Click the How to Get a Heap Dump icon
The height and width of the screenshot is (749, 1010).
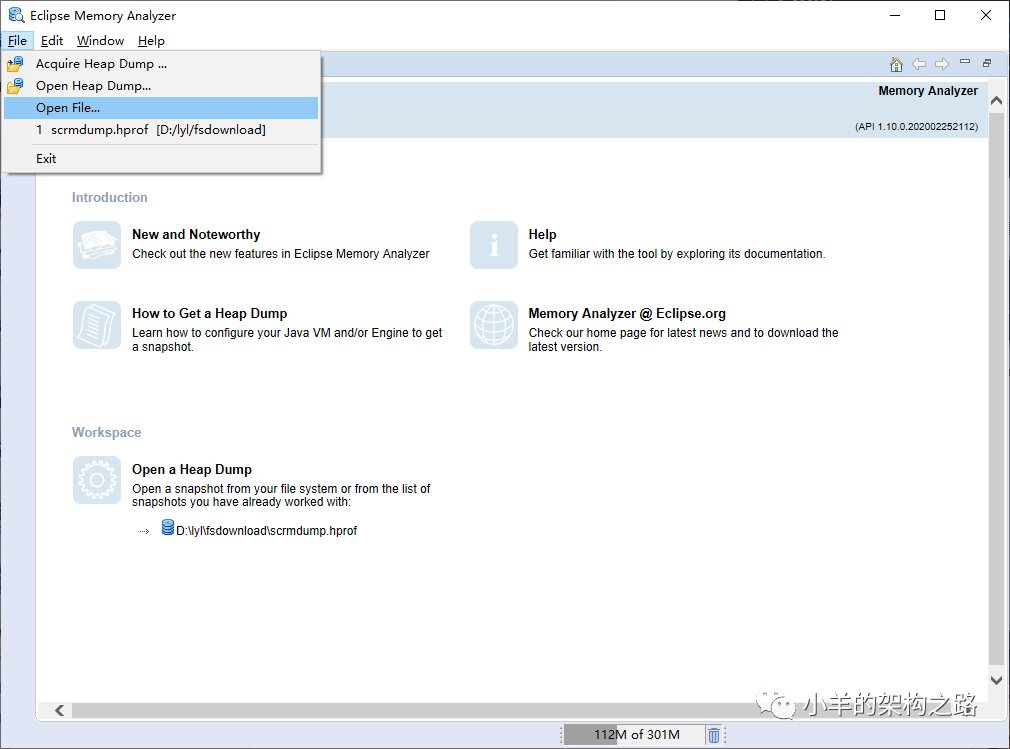(x=97, y=325)
